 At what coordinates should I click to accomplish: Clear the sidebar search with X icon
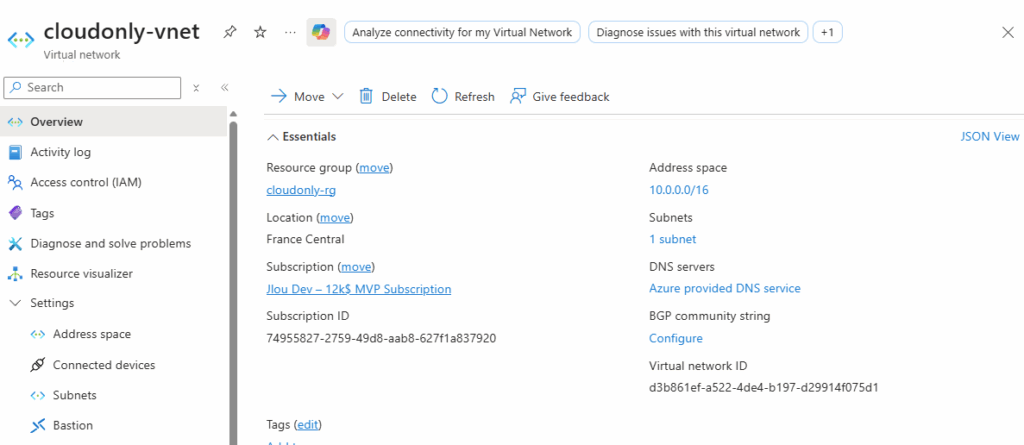point(197,88)
